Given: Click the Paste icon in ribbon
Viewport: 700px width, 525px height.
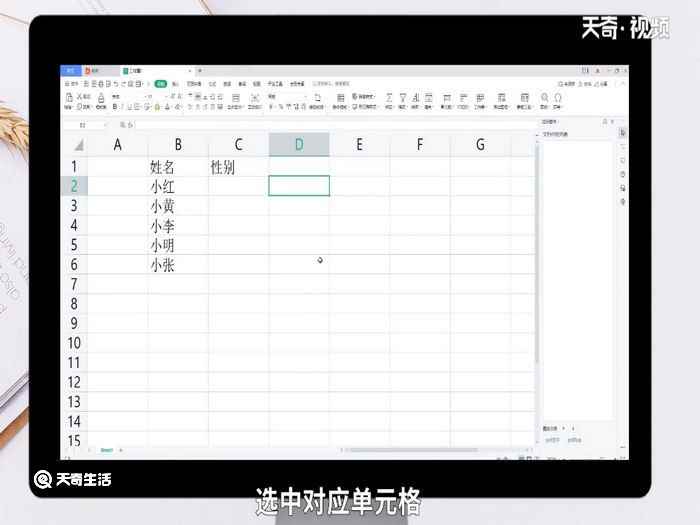Looking at the screenshot, I should pyautogui.click(x=69, y=100).
